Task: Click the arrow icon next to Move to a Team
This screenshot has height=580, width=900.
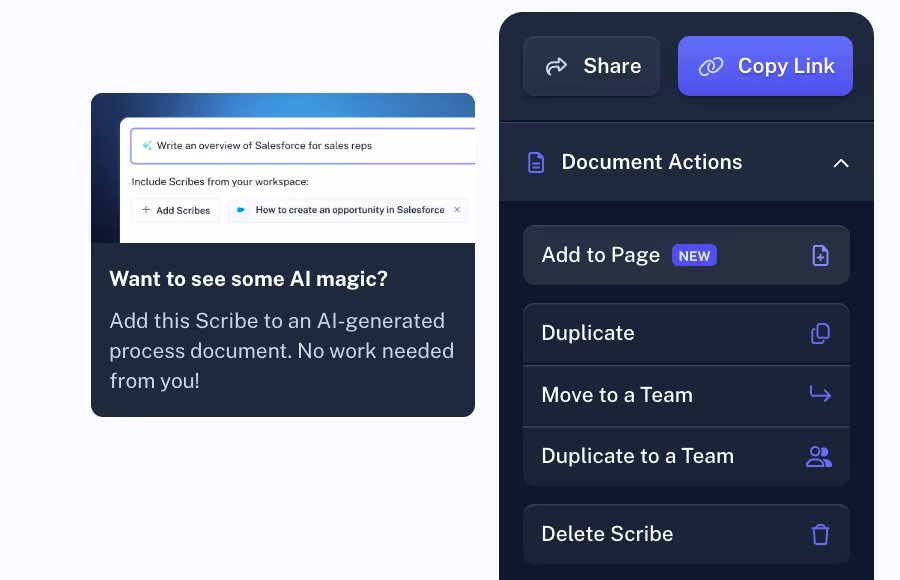Action: click(x=820, y=394)
